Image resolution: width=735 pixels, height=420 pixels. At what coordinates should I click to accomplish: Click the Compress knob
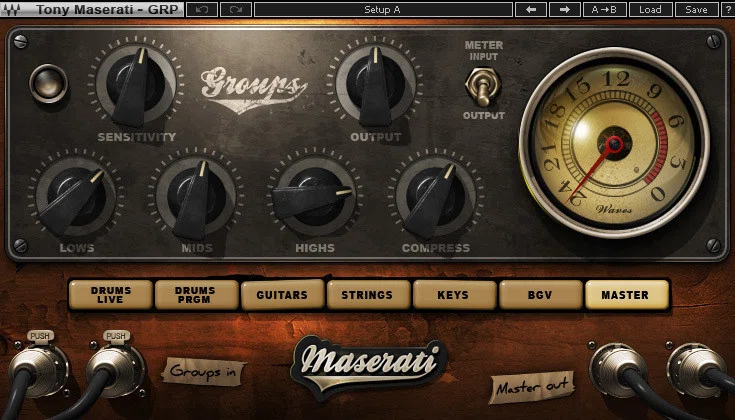tap(435, 196)
